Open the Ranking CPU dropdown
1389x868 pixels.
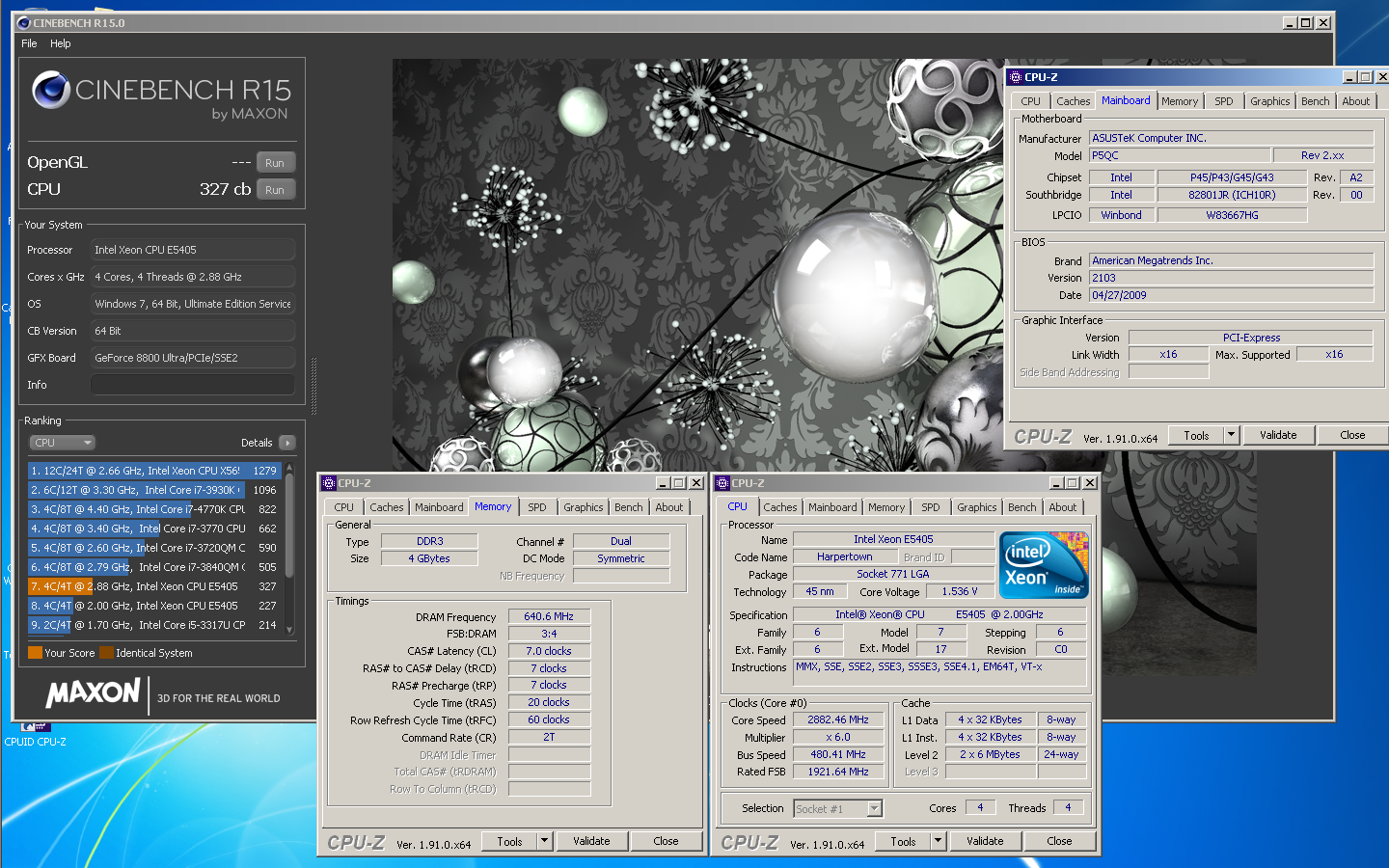62,443
